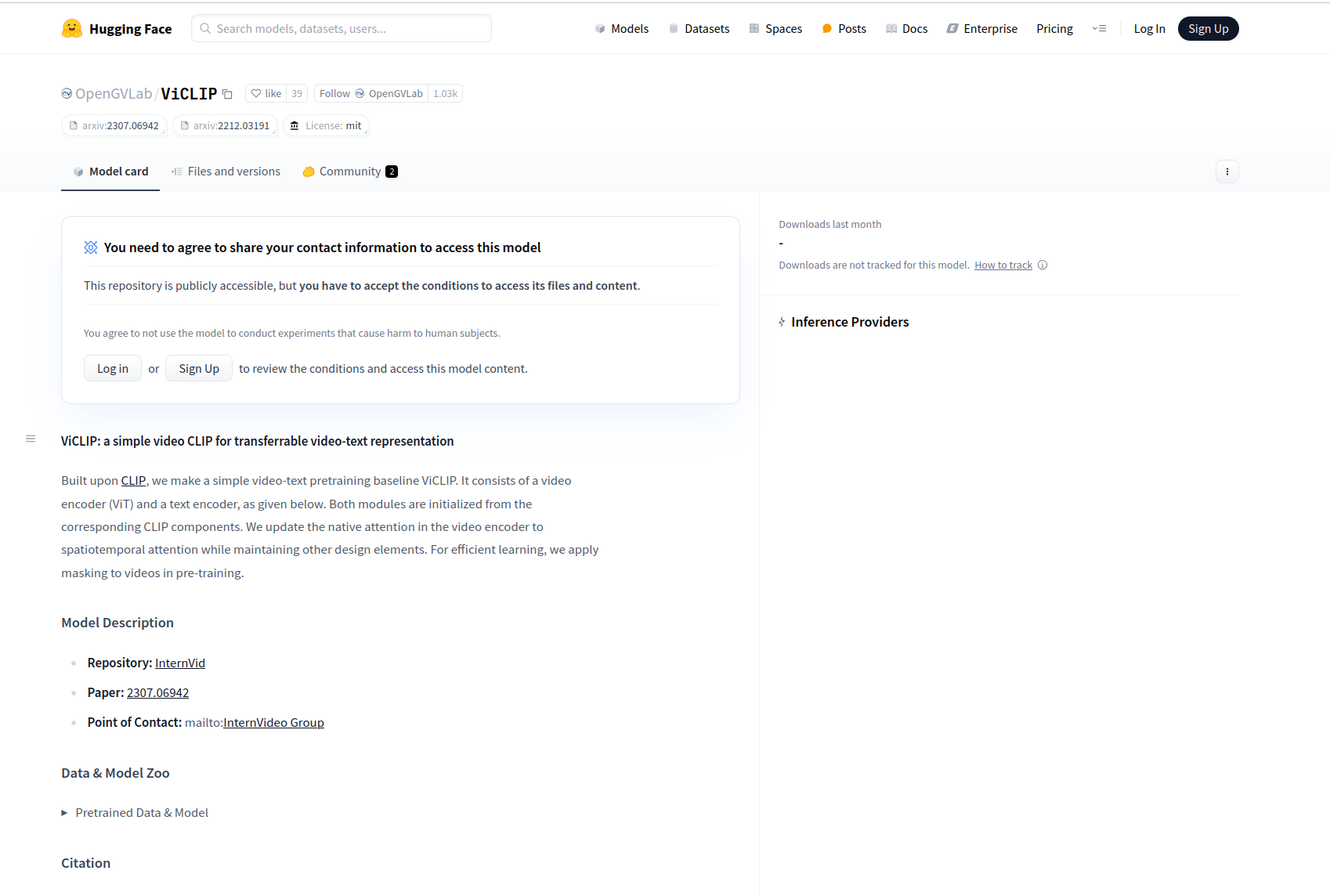The width and height of the screenshot is (1330, 896).
Task: Open the InternVid repository link
Action: coord(180,663)
